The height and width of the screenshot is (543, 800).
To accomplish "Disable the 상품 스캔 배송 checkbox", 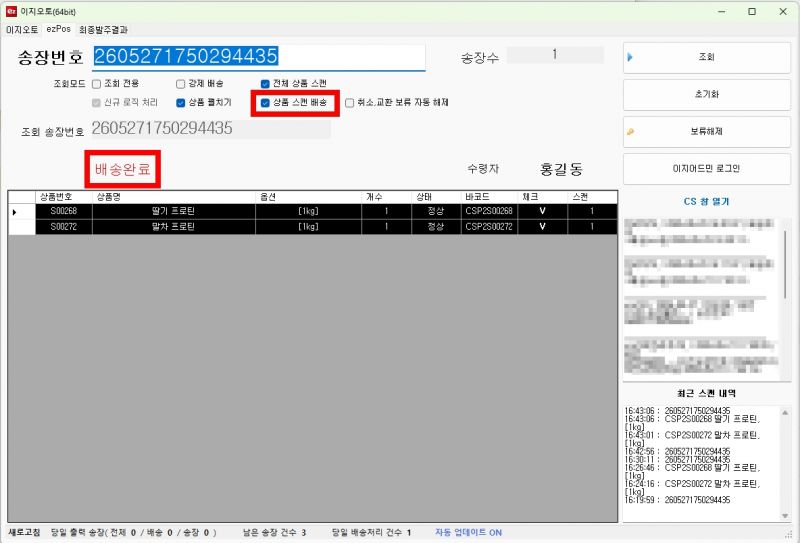I will point(265,103).
